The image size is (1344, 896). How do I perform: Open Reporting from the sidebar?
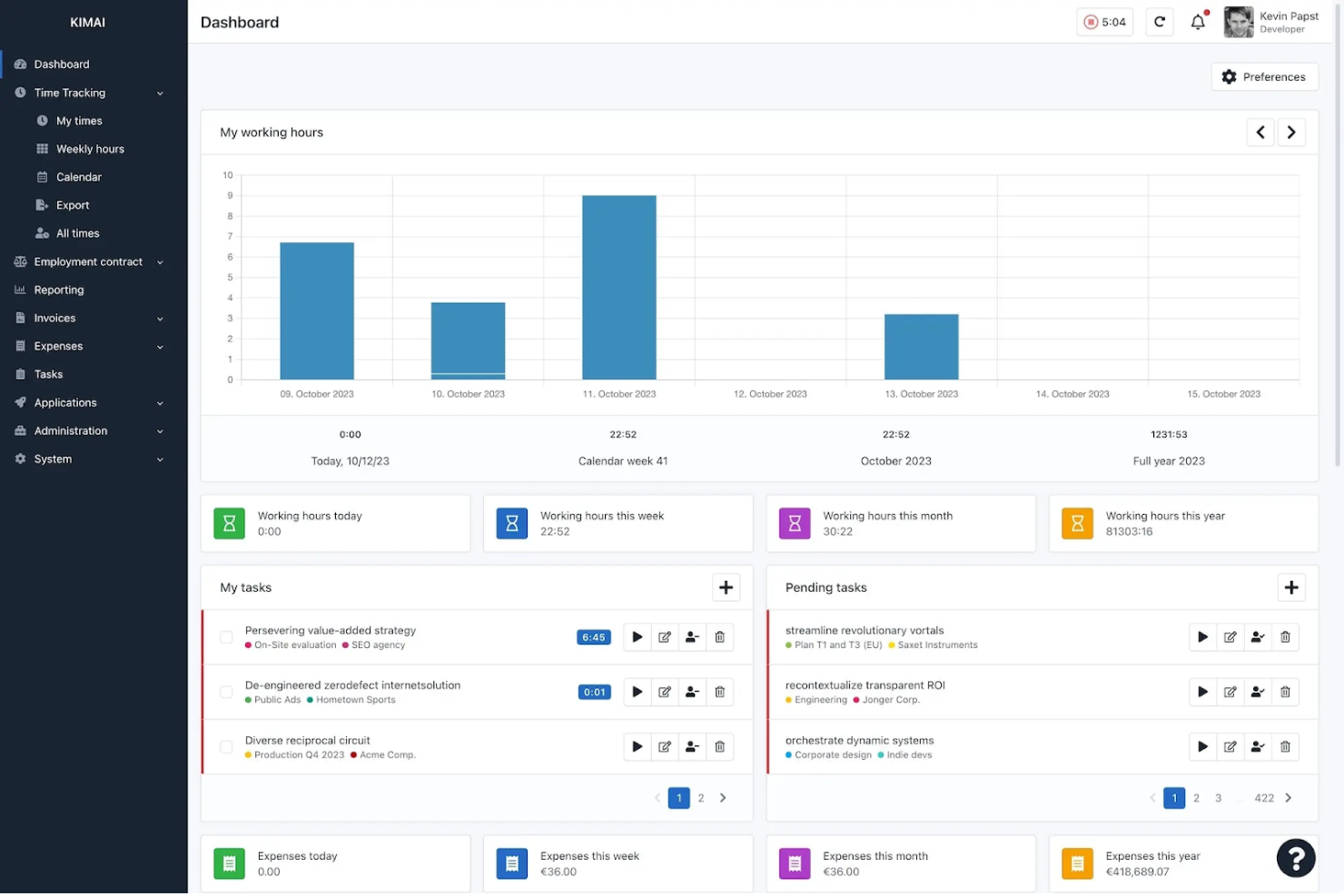(57, 290)
